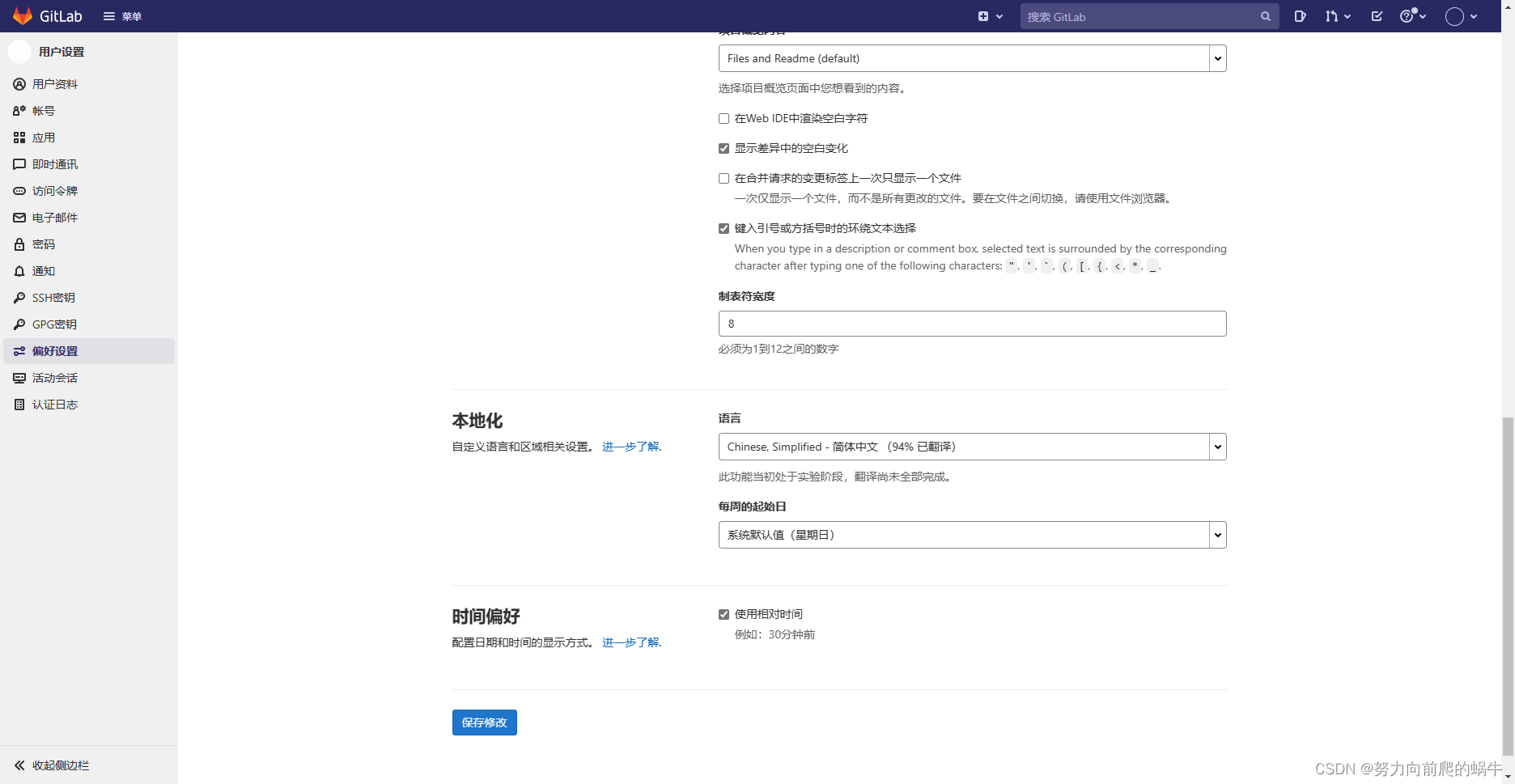1515x784 pixels.
Task: Click 进一步了解 link under 时间偏好
Action: pos(631,642)
